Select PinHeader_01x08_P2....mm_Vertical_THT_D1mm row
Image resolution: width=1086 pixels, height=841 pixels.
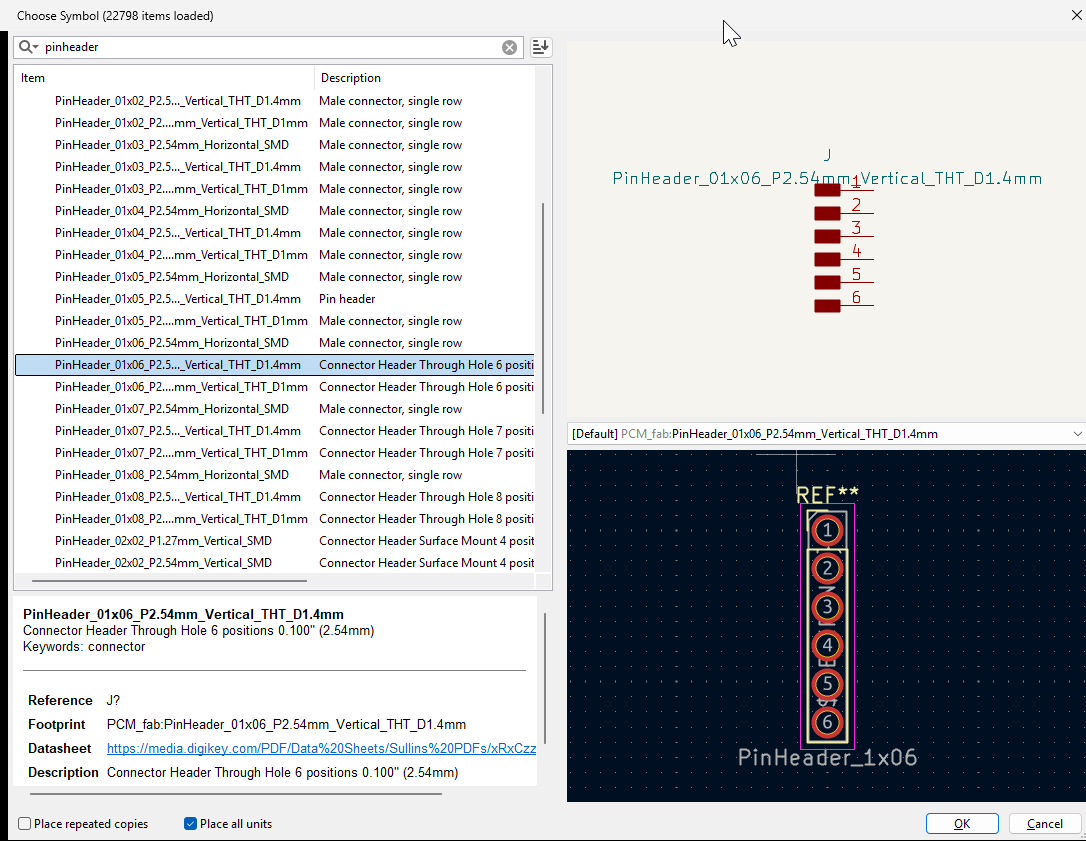274,519
